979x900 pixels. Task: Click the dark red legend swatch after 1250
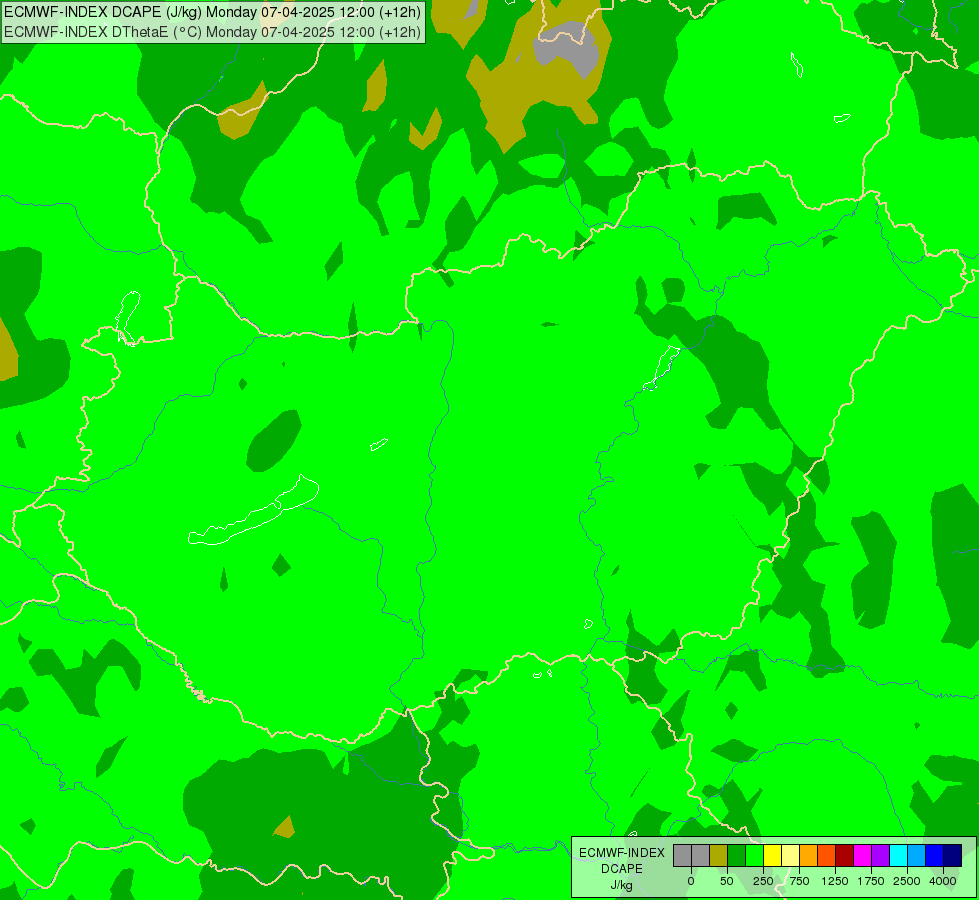coord(845,856)
